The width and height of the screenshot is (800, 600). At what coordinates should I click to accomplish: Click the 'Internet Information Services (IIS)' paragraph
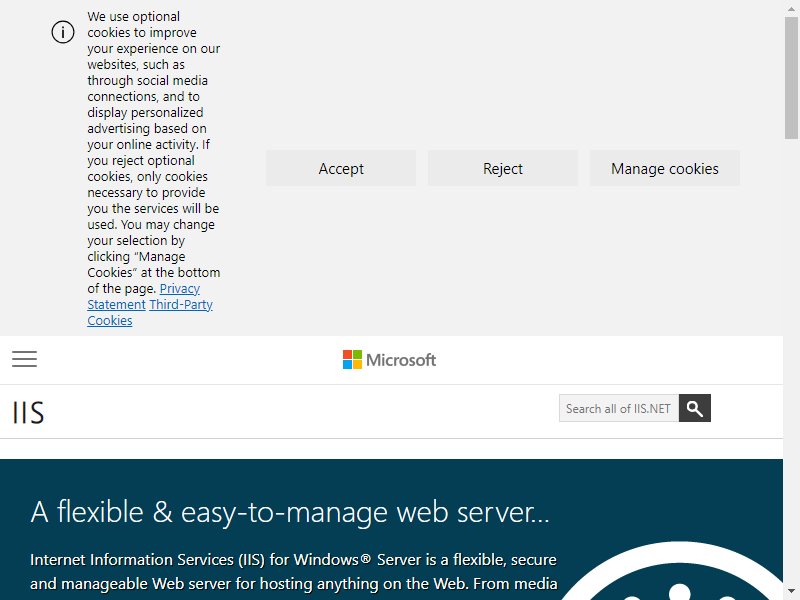(293, 572)
